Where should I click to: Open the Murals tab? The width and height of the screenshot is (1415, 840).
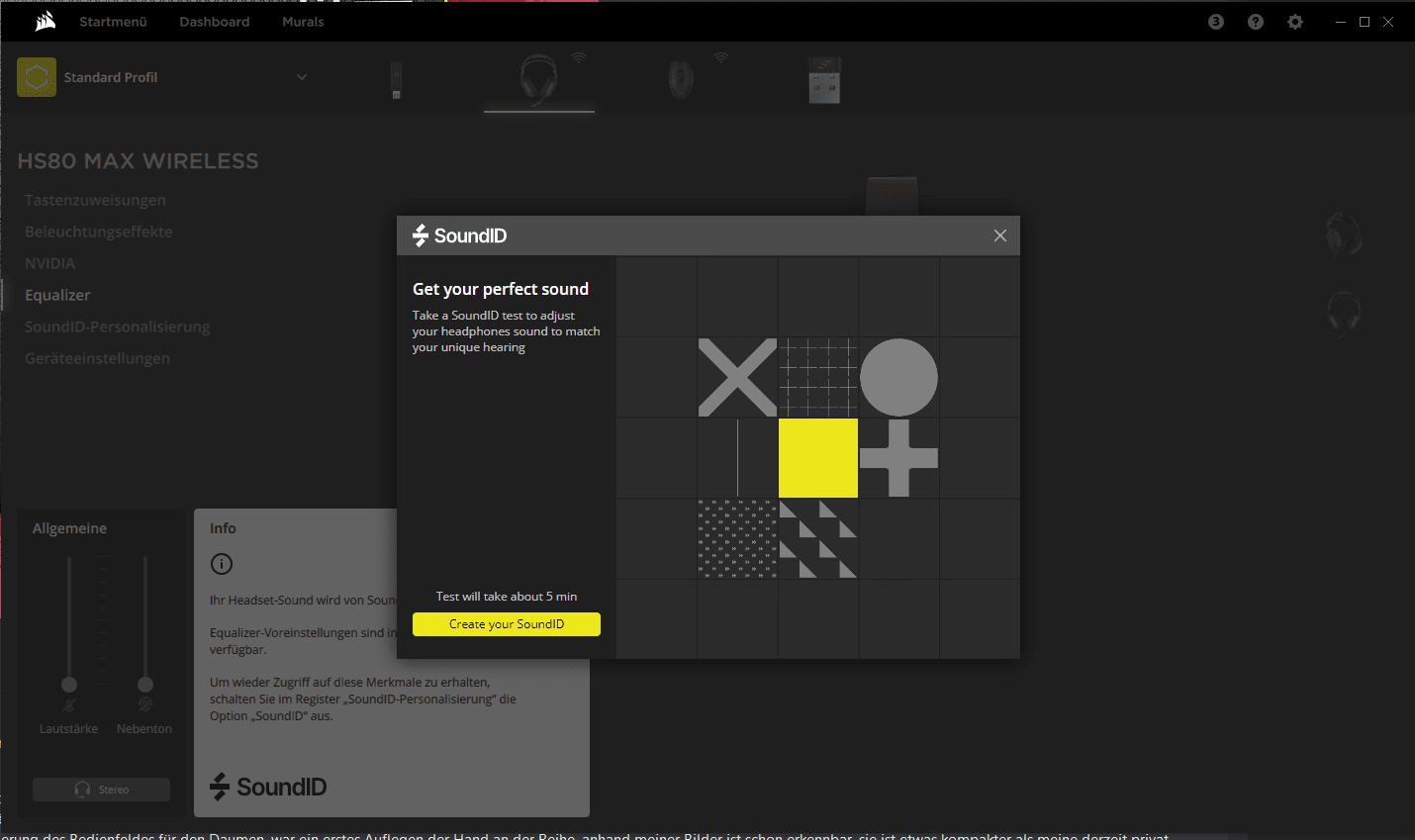(303, 22)
